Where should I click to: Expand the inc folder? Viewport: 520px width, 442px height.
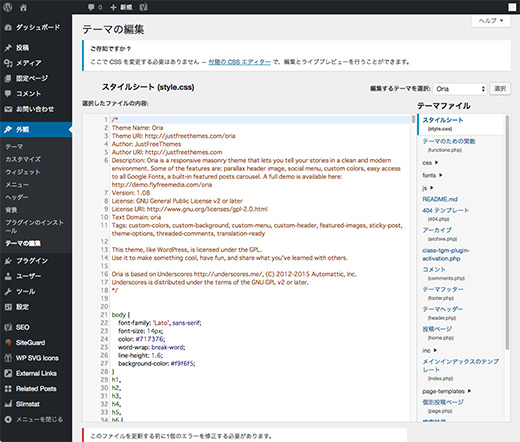click(429, 350)
